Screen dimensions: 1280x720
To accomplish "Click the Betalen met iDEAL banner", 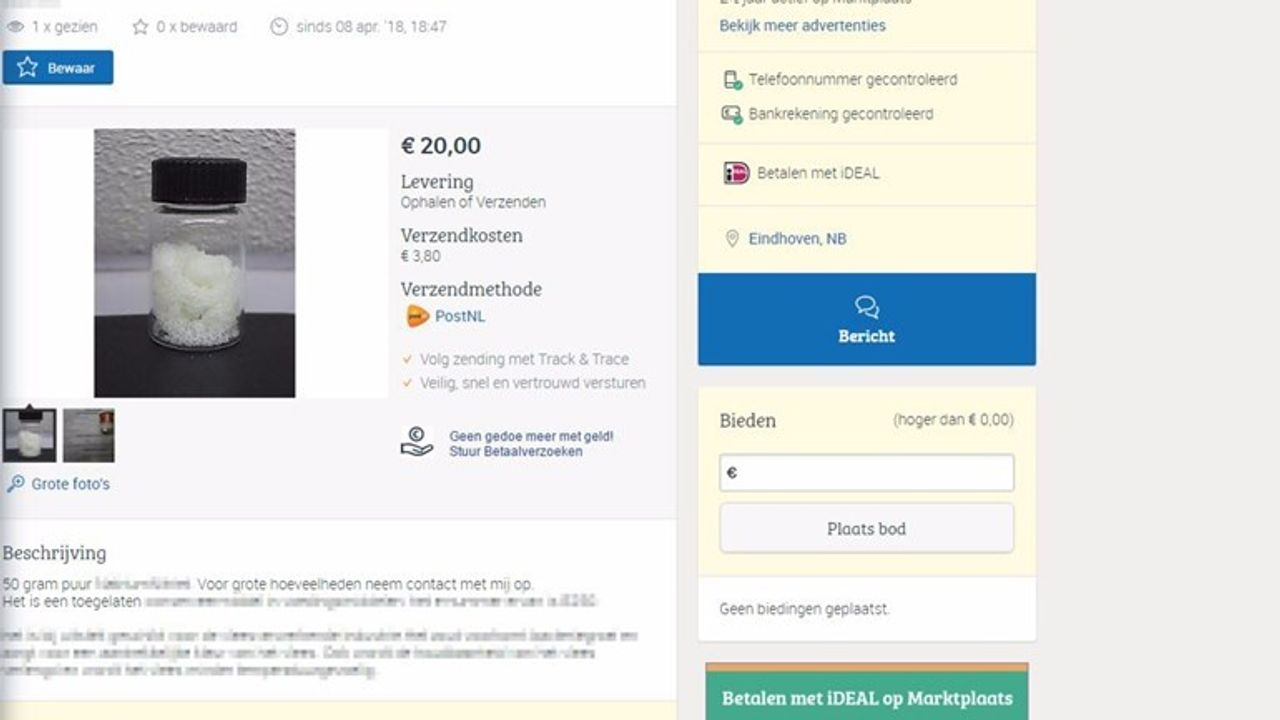I will (866, 696).
